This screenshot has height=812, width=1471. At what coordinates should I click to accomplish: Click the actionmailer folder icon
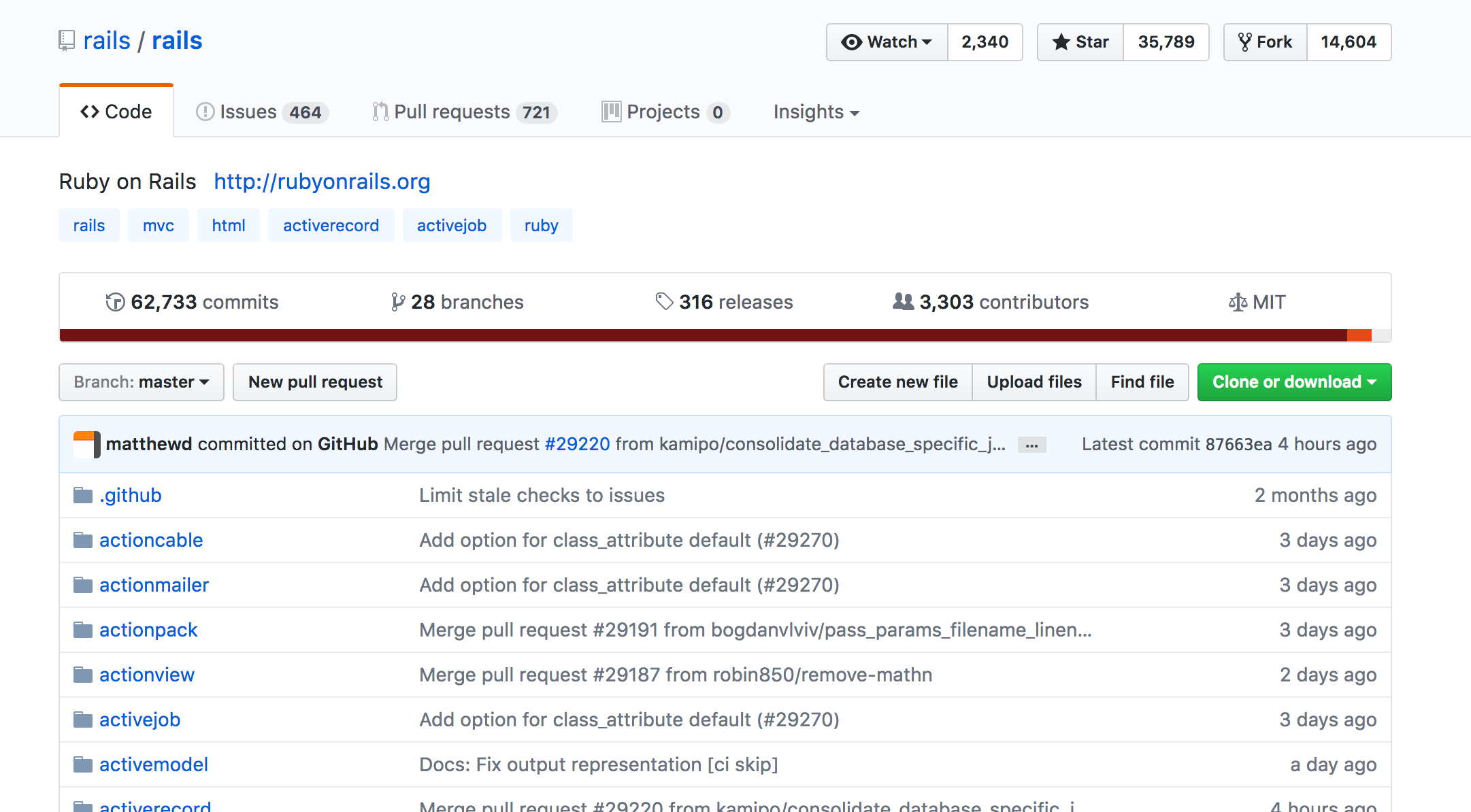pos(83,585)
